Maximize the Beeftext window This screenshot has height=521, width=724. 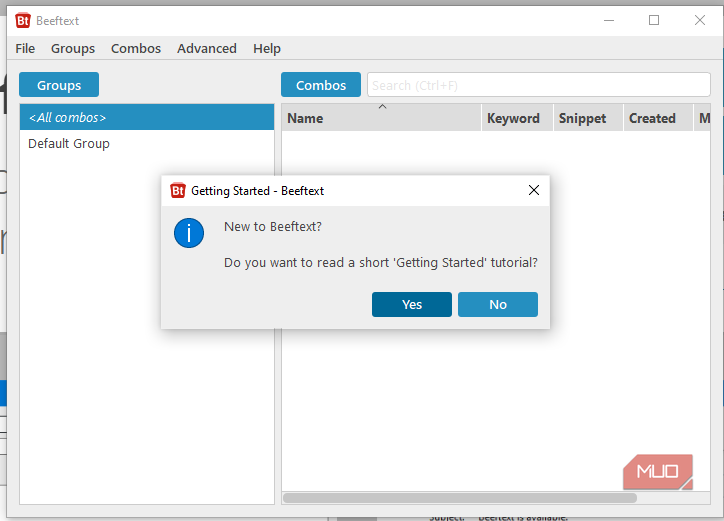pos(654,21)
